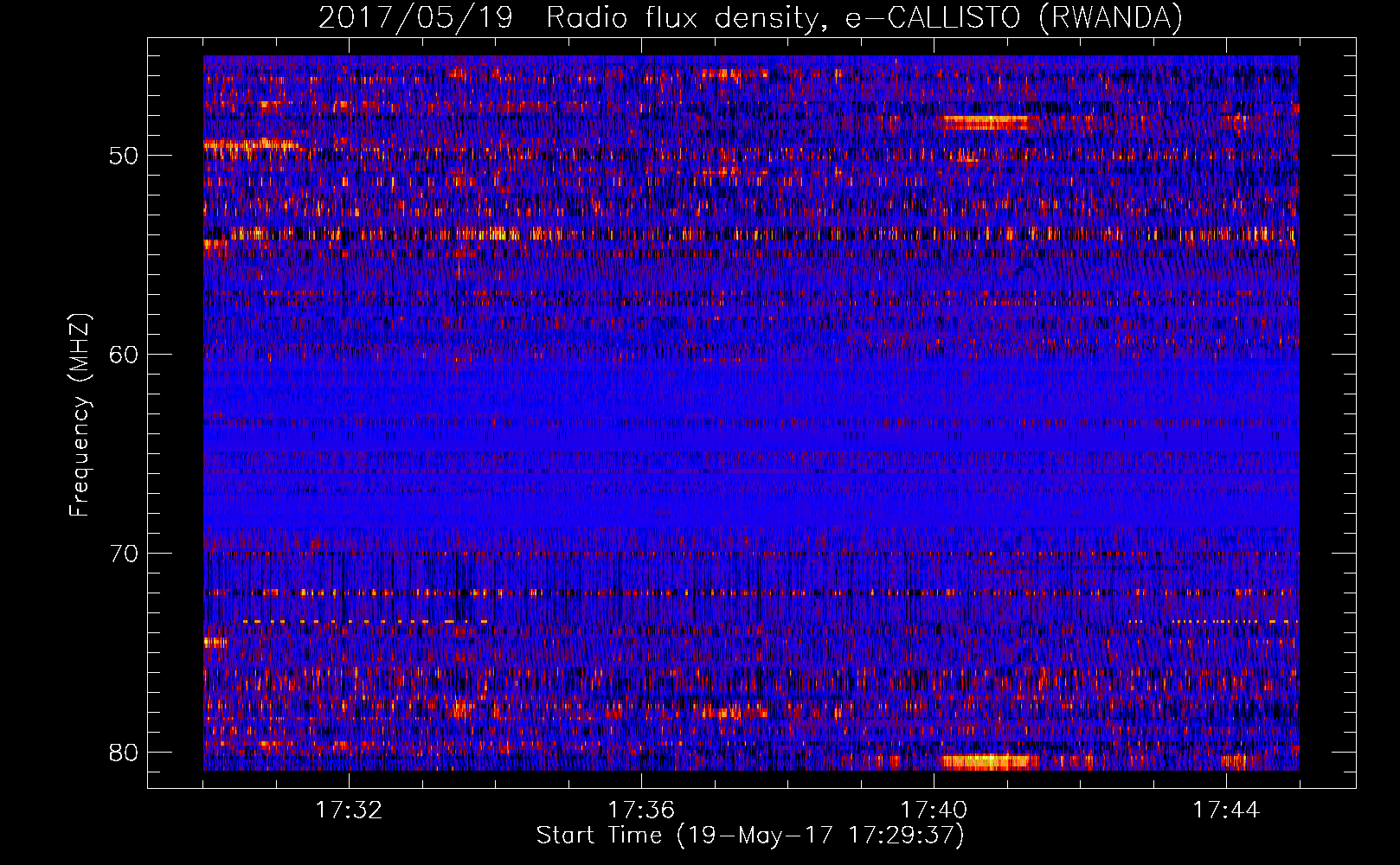1400x865 pixels.
Task: Click the 60 frequency tick label
Action: (125, 355)
